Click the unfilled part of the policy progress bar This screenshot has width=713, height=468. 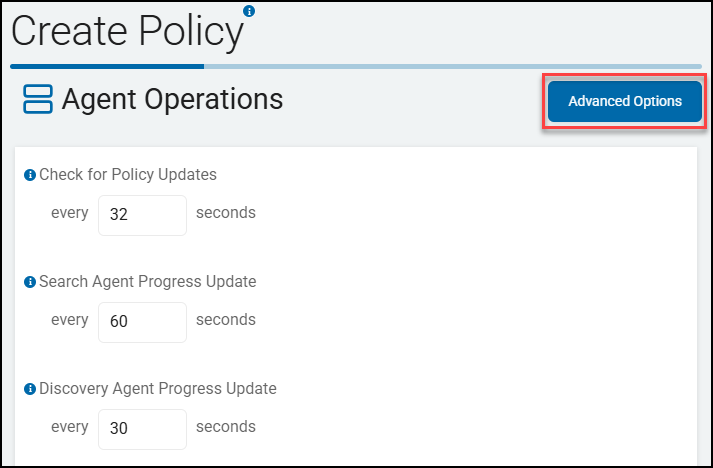[x=450, y=67]
